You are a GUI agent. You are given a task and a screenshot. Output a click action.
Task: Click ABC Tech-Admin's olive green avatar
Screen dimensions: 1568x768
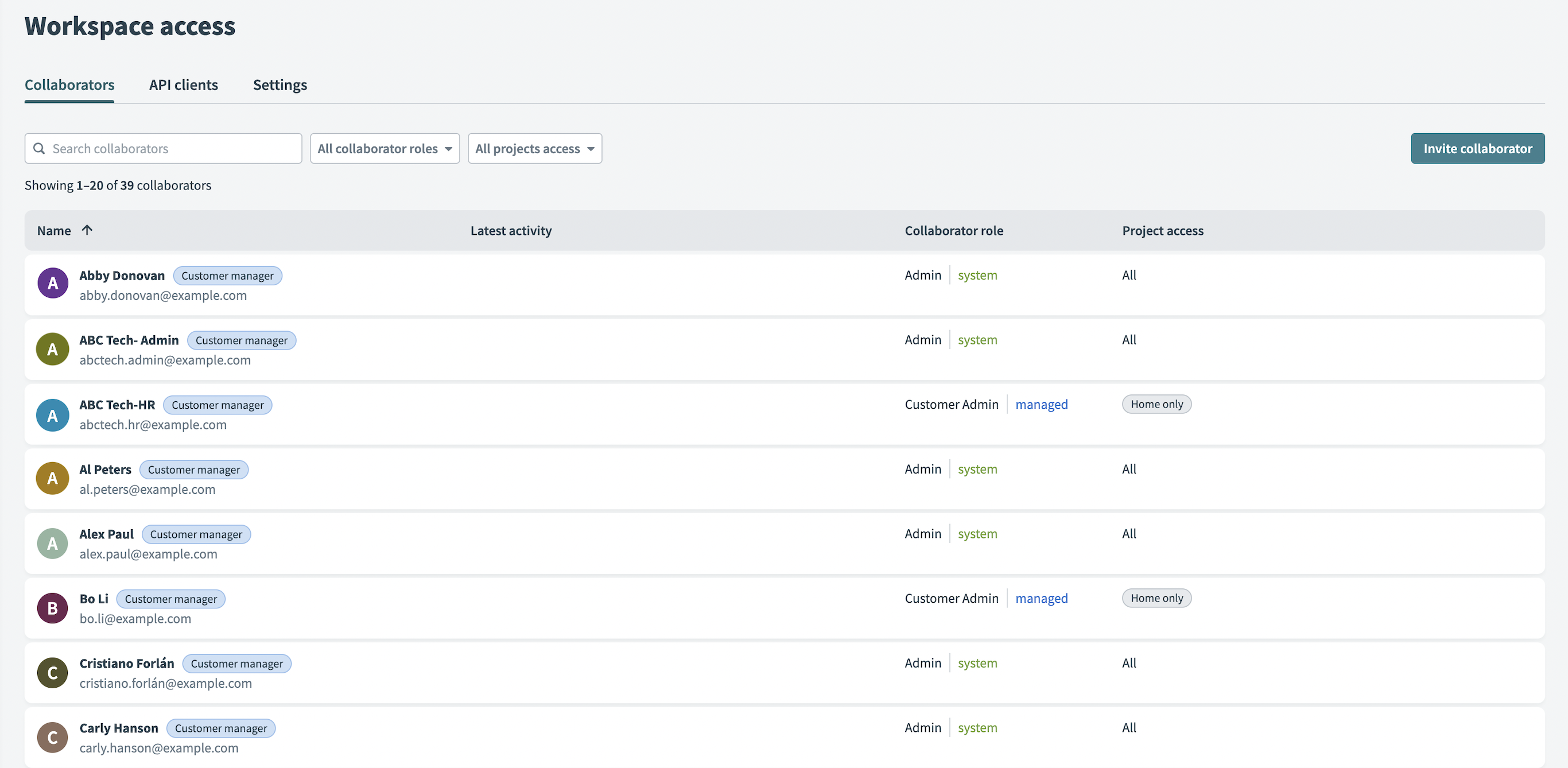coord(53,350)
